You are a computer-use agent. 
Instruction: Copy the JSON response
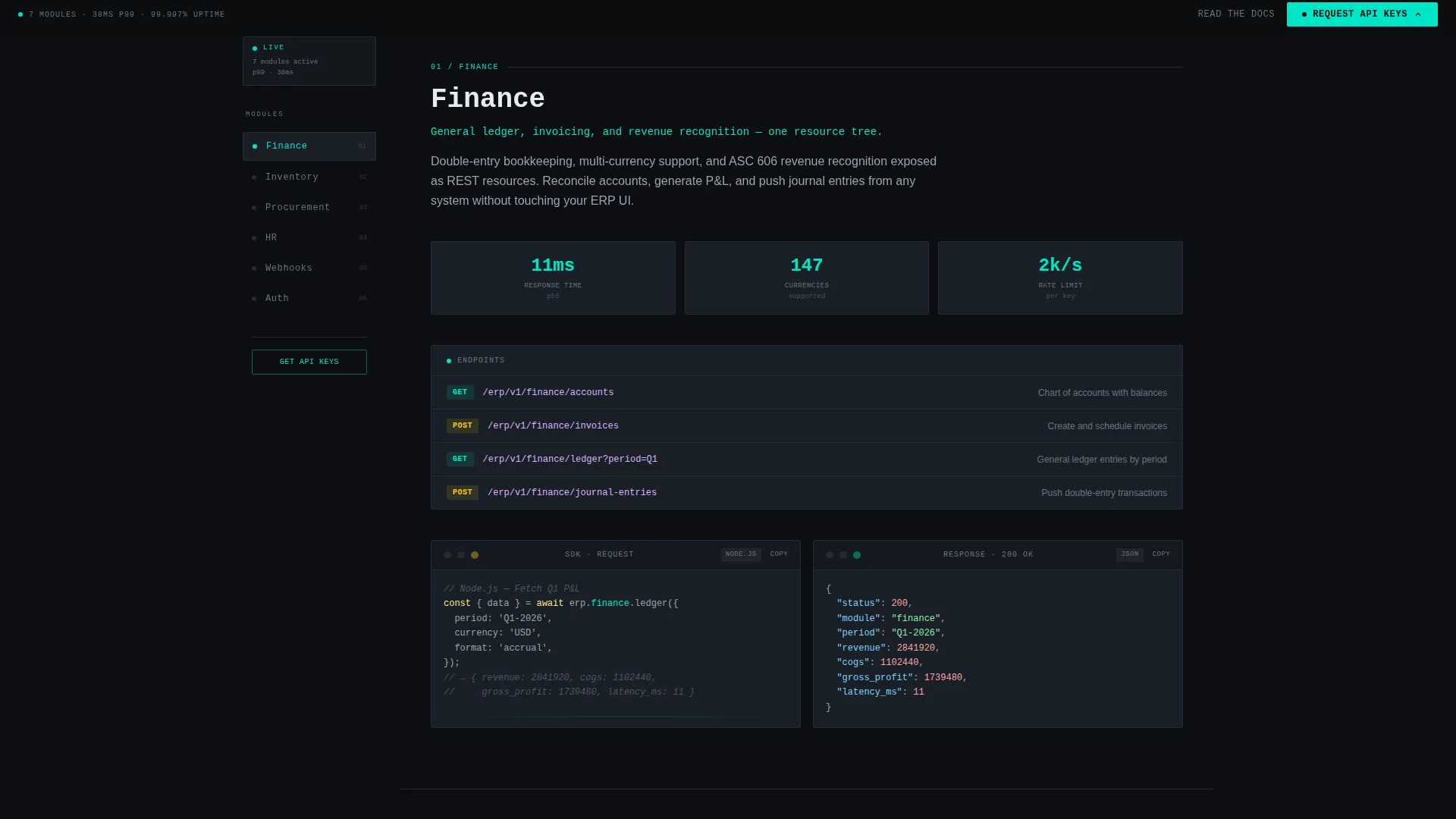point(1161,554)
